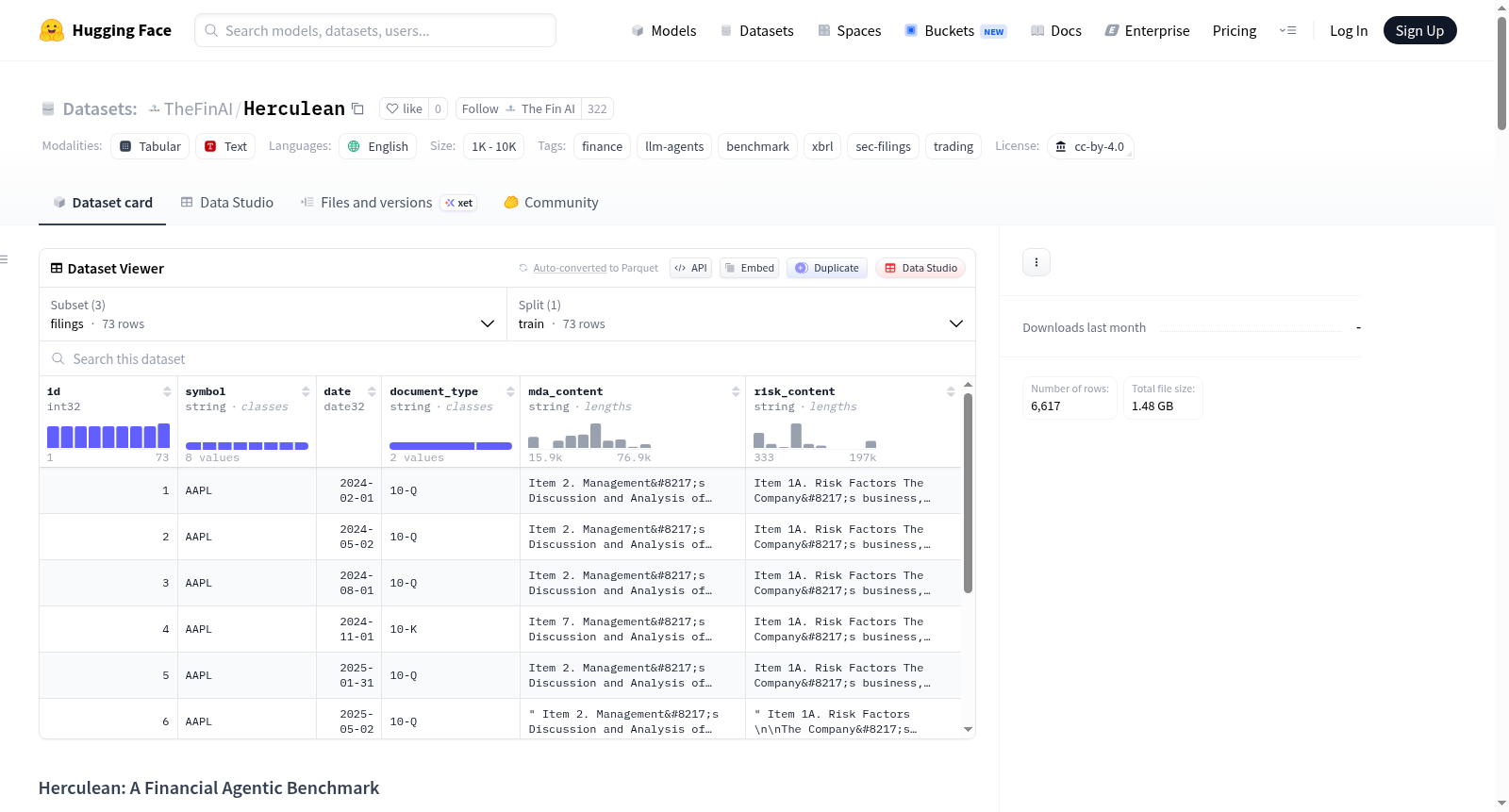Like the Herculean dataset
The height and width of the screenshot is (812, 1509).
[x=404, y=108]
